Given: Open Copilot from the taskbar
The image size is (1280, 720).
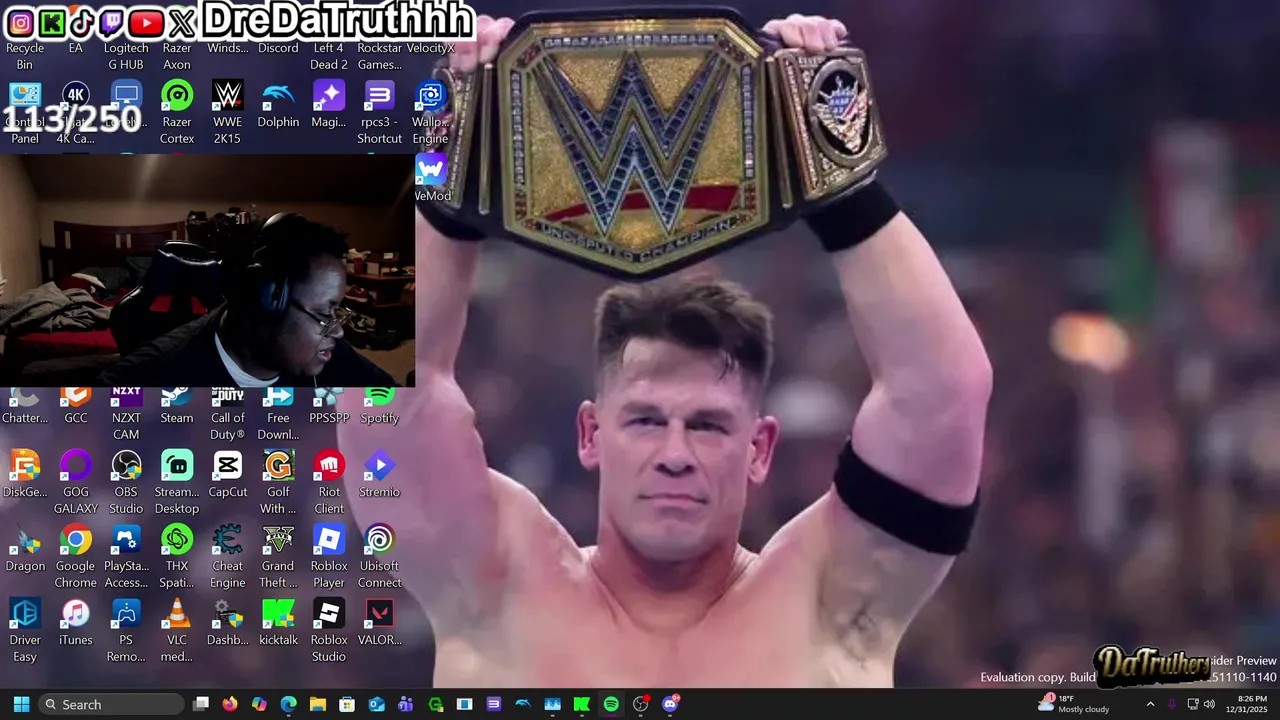Looking at the screenshot, I should 259,704.
